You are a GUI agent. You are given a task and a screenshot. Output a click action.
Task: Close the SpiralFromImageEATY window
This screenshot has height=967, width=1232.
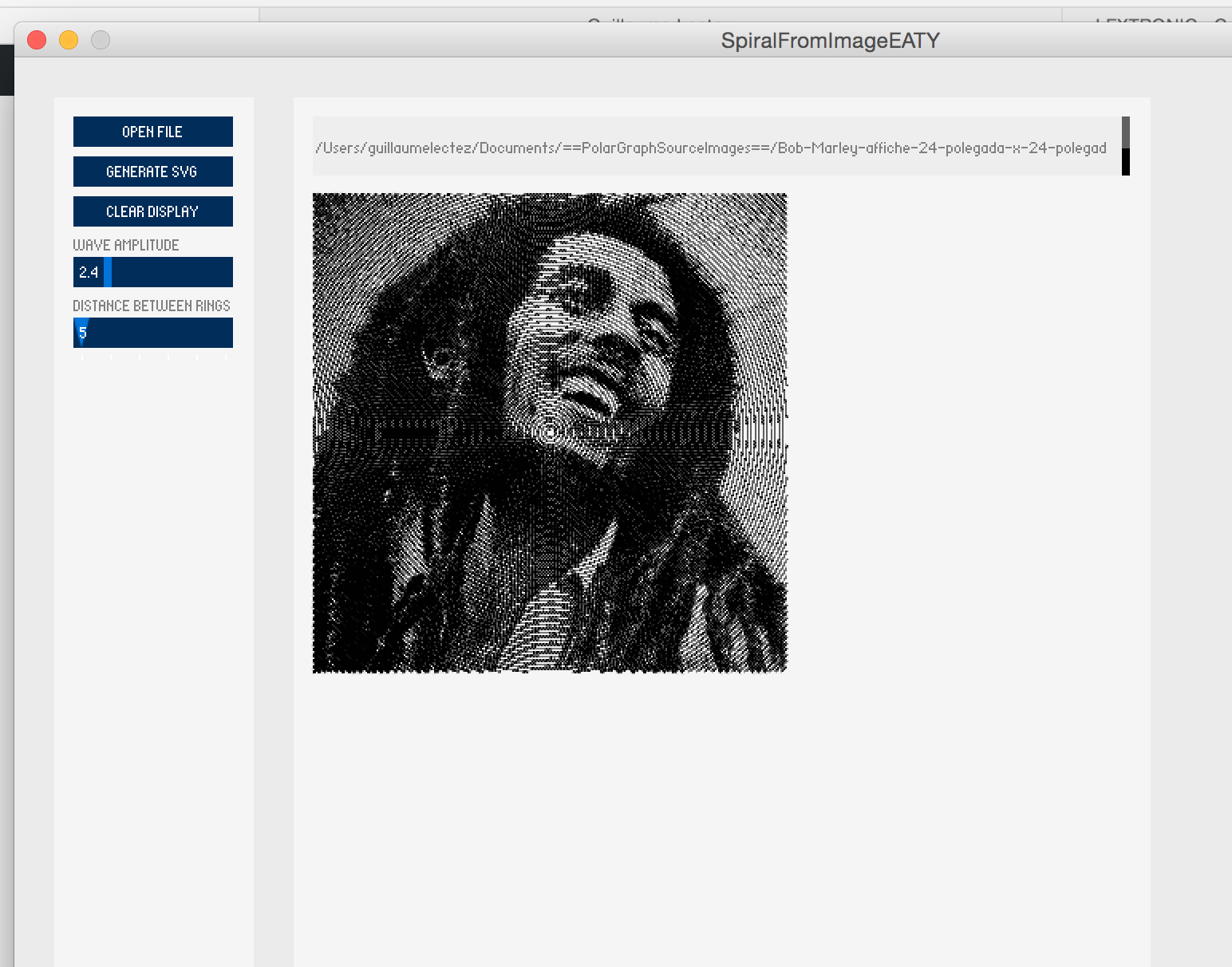(37, 40)
